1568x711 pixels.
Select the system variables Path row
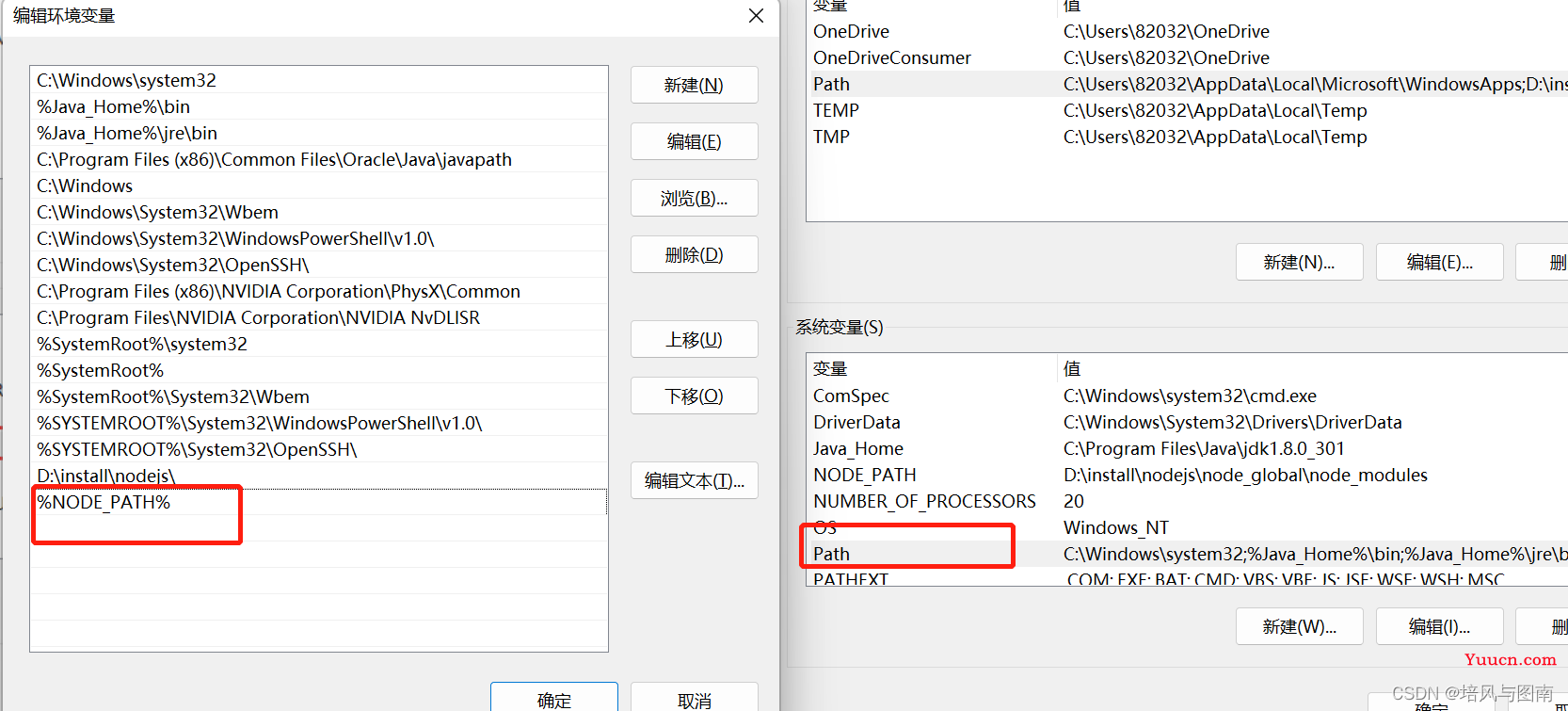1187,554
